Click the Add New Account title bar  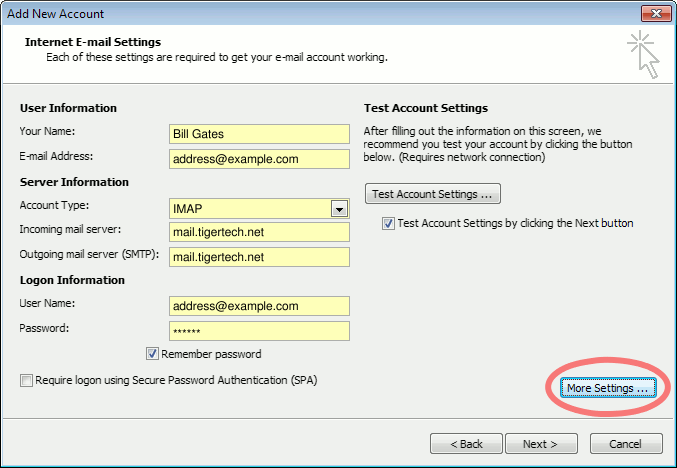300,13
